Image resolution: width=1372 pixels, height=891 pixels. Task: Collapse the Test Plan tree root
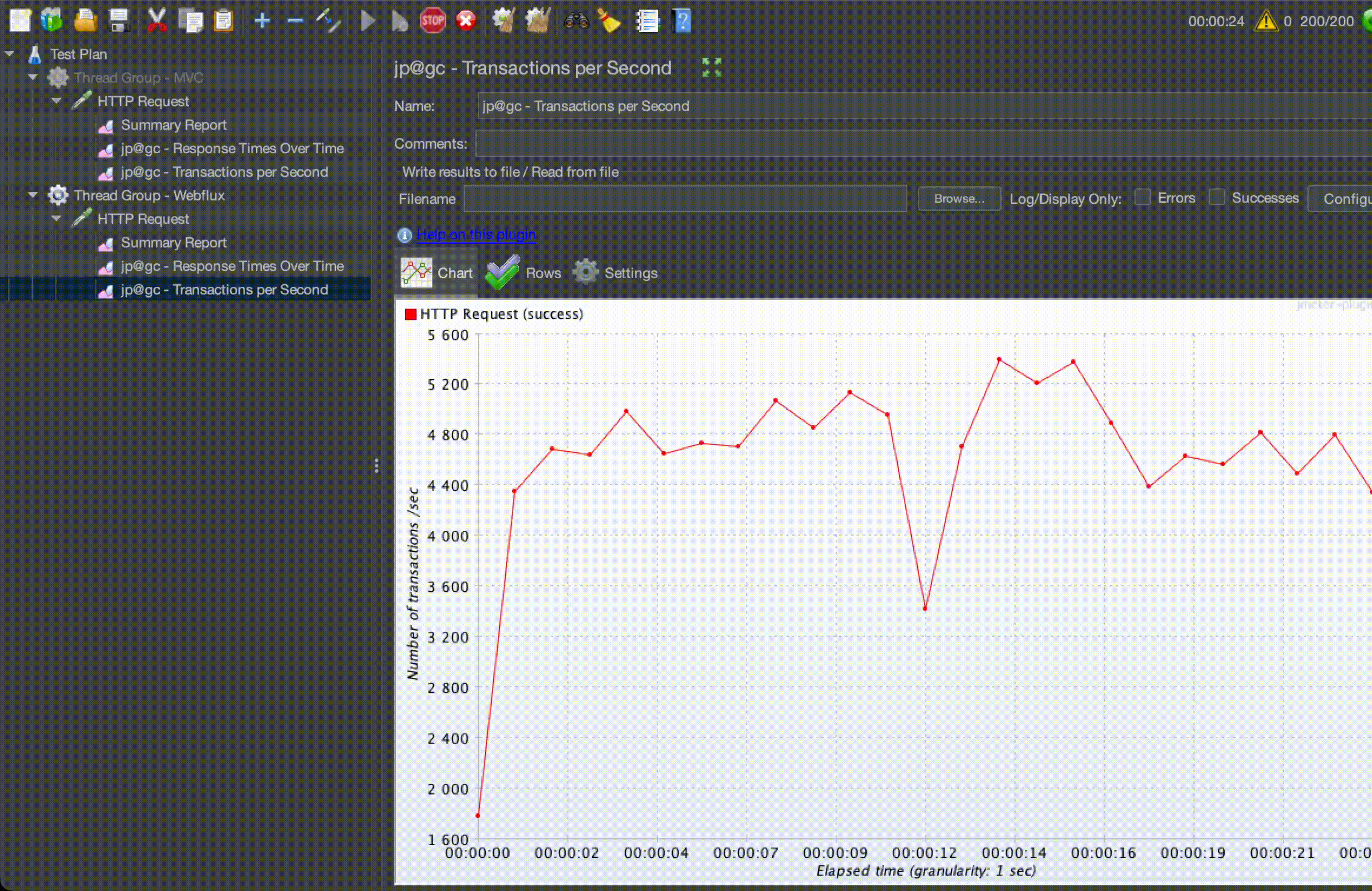coord(9,54)
